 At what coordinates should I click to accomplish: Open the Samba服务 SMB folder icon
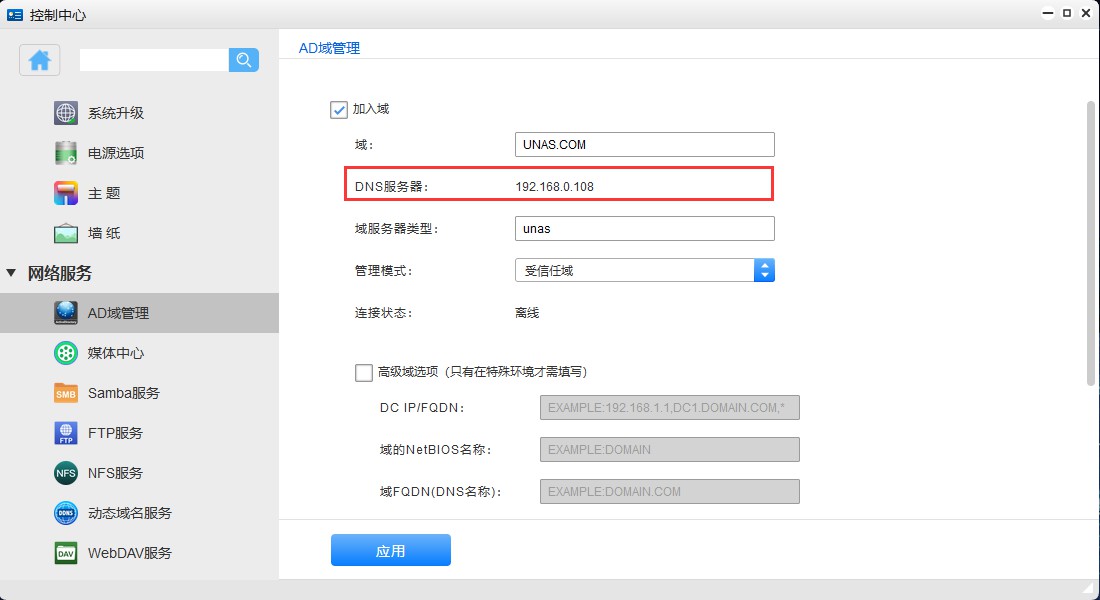[66, 393]
